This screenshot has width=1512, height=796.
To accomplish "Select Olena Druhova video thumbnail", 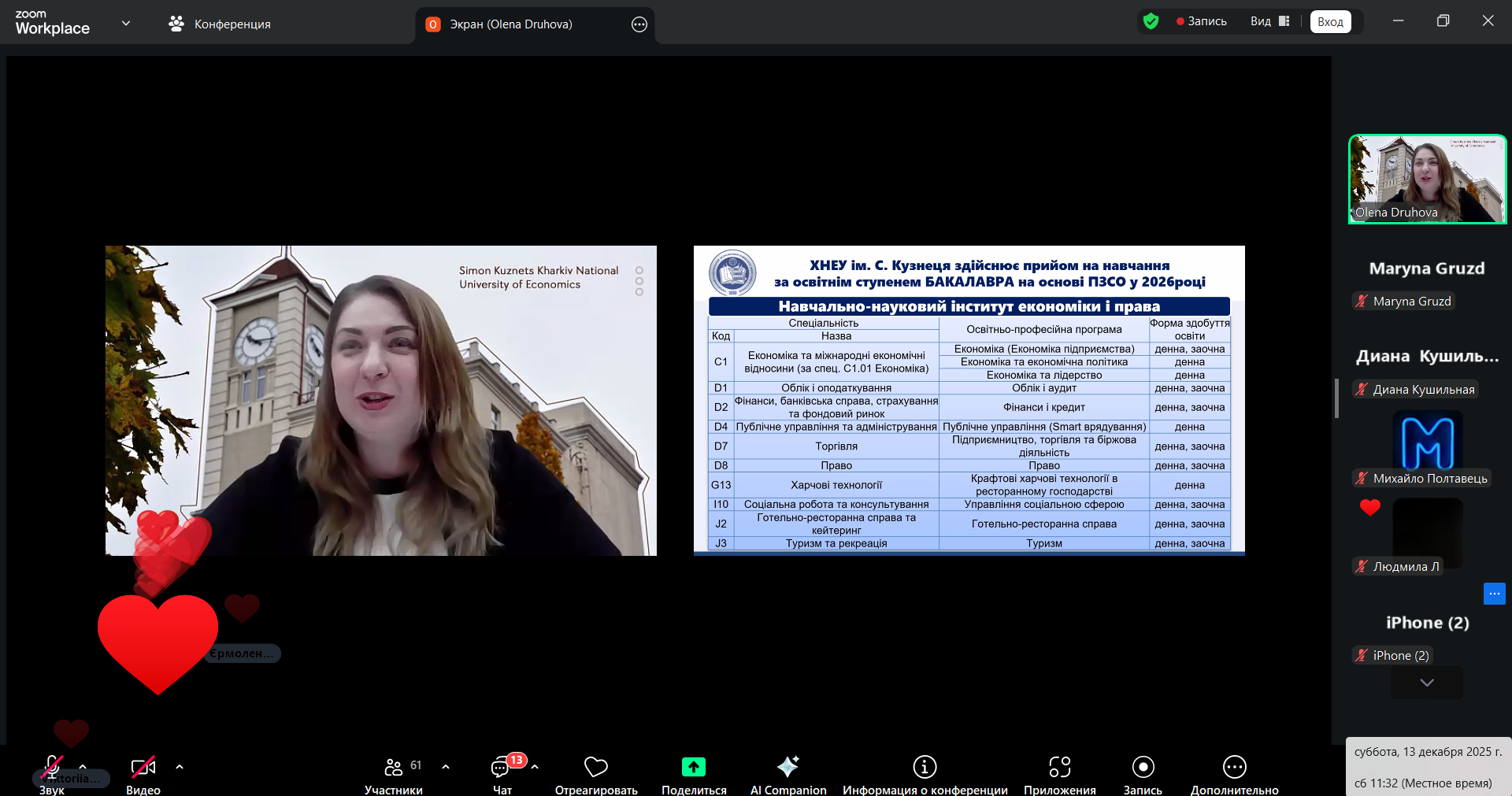I will coord(1427,180).
